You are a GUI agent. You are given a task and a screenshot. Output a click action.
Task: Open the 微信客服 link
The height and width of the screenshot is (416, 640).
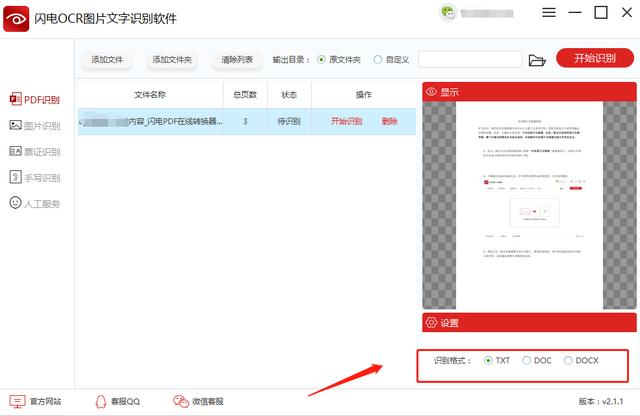coord(198,402)
